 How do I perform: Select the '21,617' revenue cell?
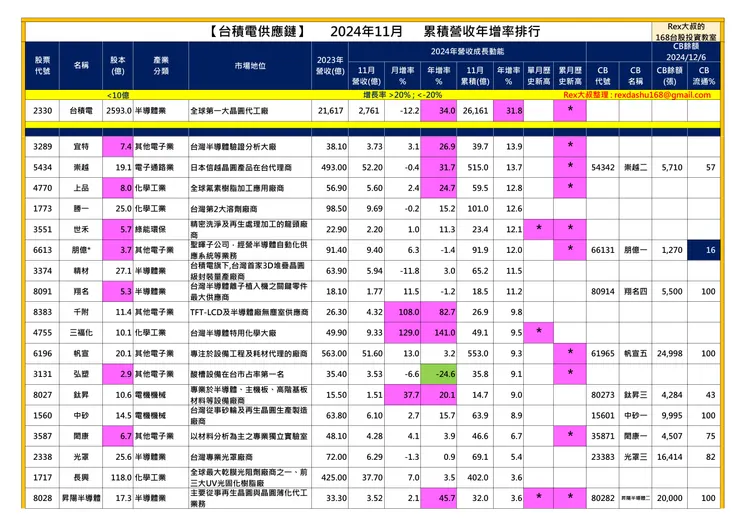tap(330, 110)
